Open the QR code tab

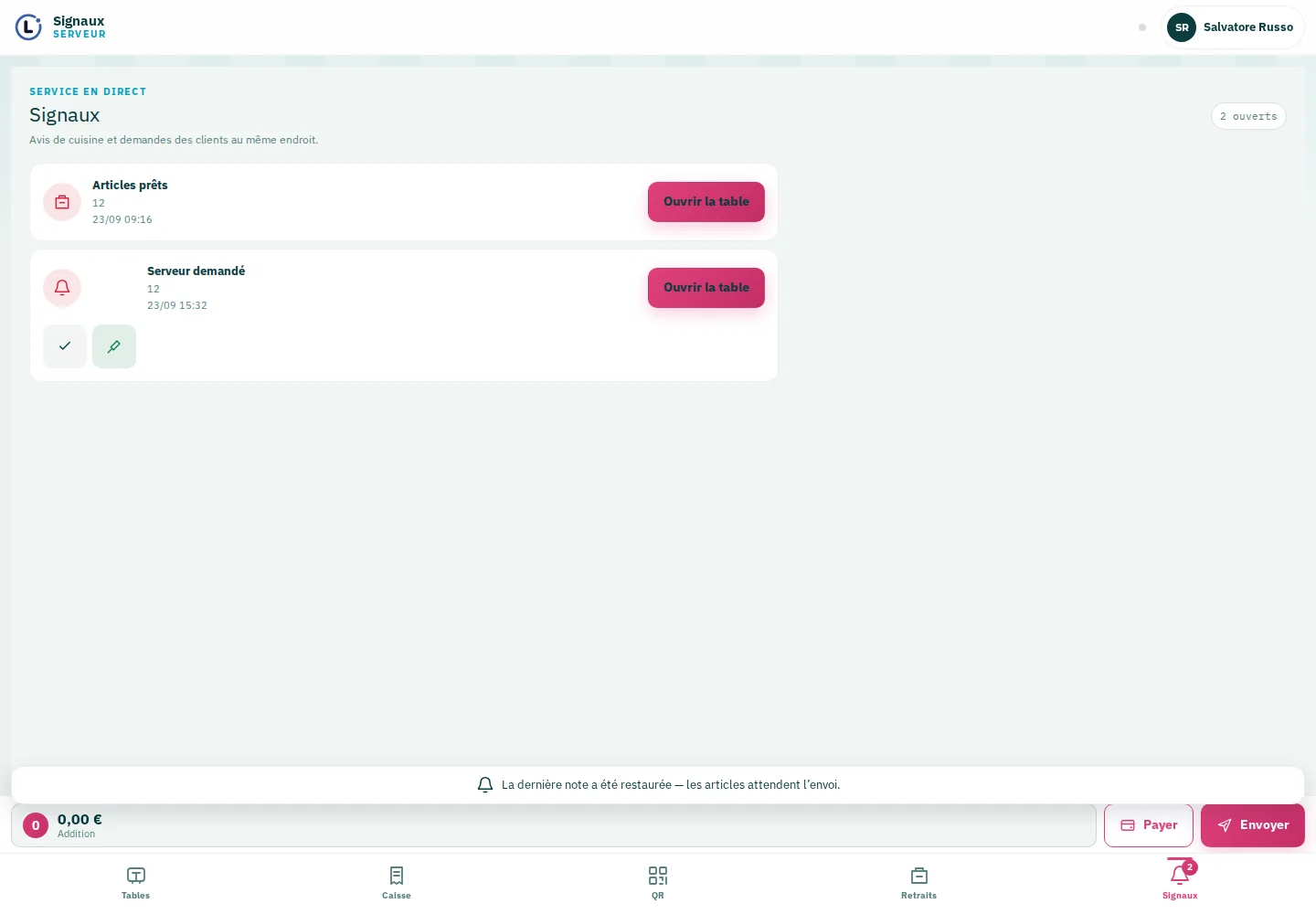658,883
